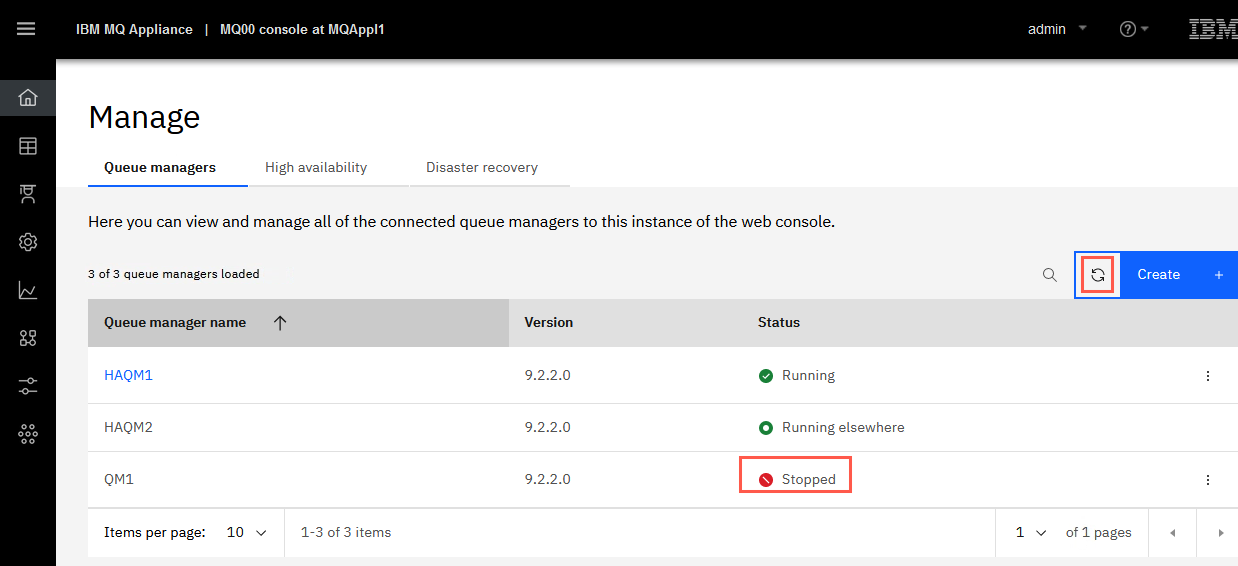Click the IBM MQ Appliance header title

pyautogui.click(x=134, y=29)
